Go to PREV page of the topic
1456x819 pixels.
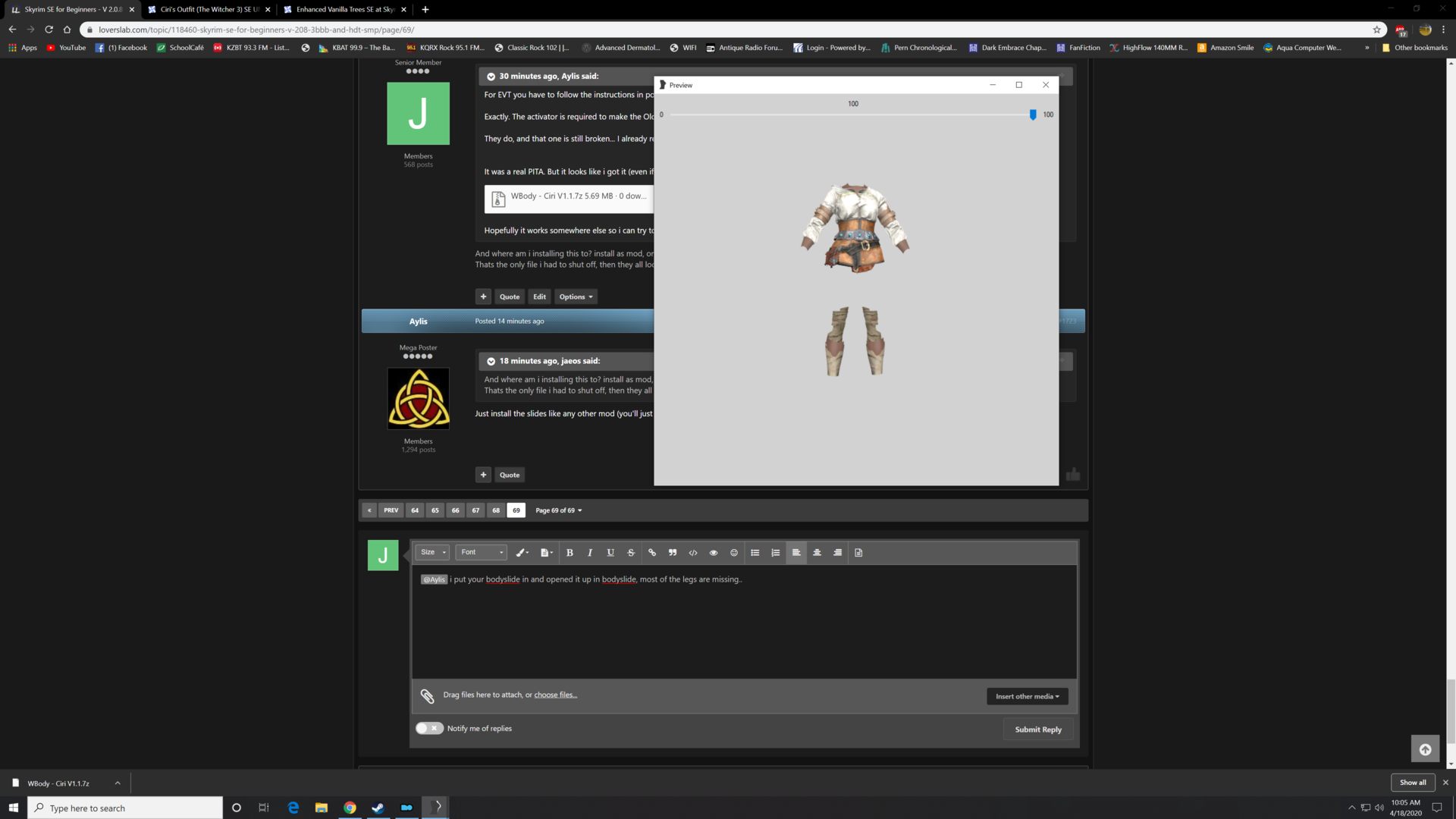(391, 510)
